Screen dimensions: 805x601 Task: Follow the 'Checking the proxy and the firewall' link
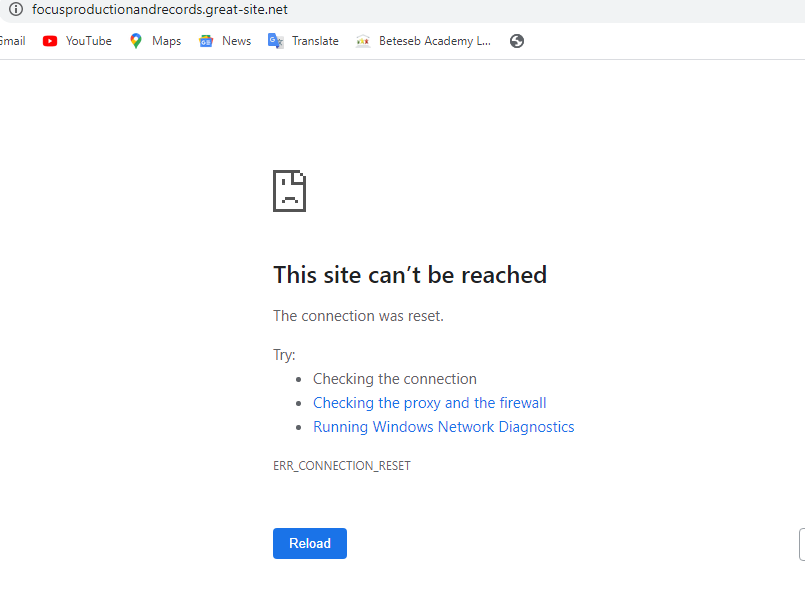pyautogui.click(x=429, y=403)
